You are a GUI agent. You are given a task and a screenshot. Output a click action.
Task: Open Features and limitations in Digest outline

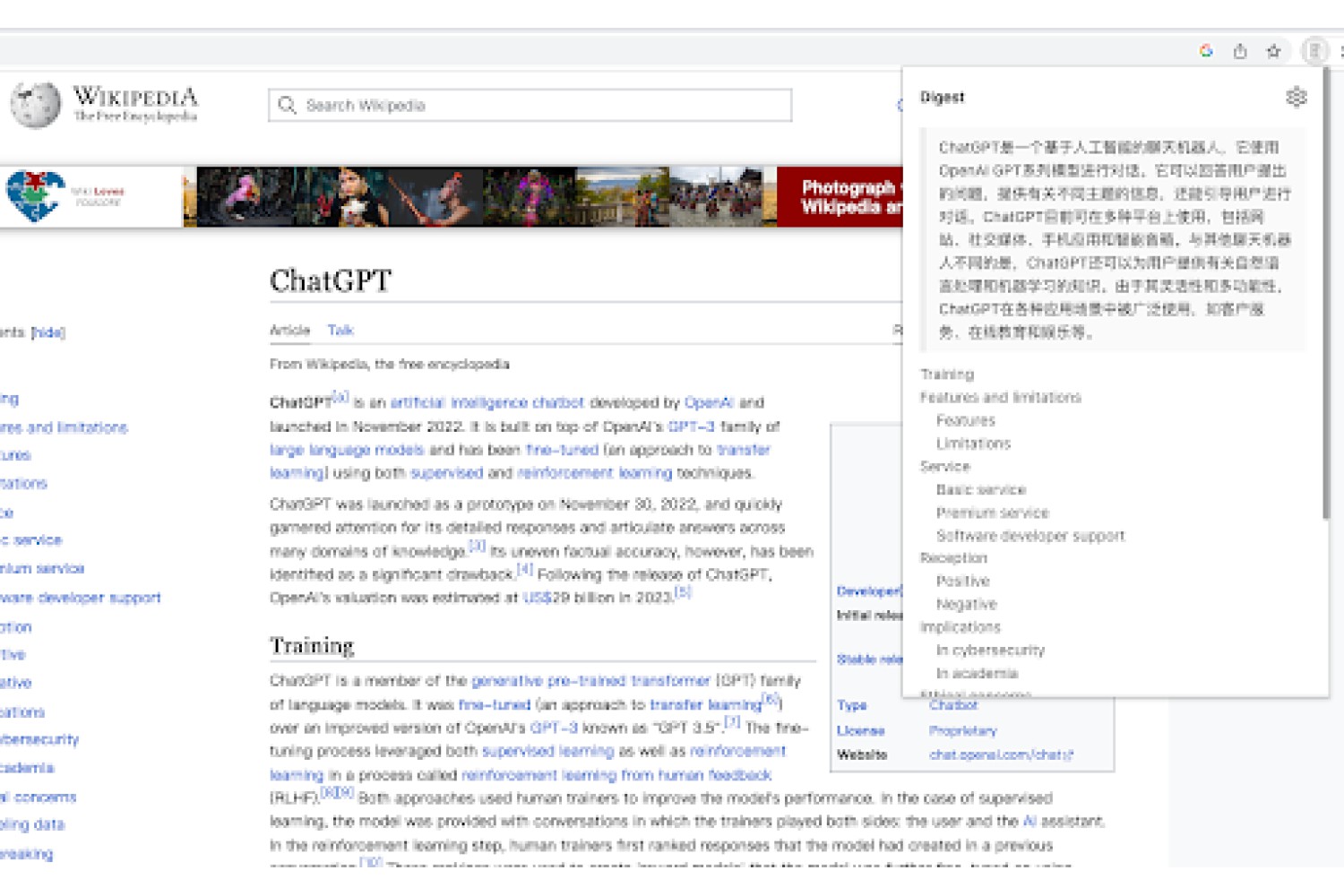tap(1000, 397)
